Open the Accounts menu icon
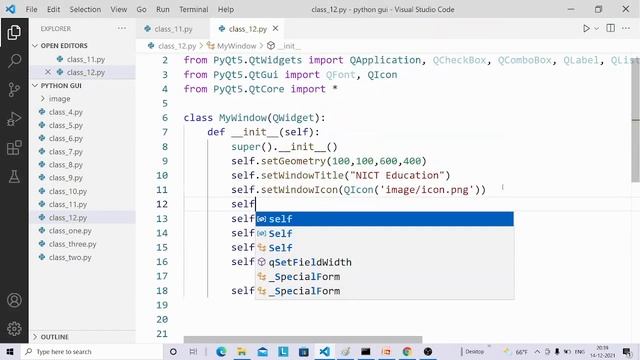This screenshot has height=360, width=640. point(14,300)
